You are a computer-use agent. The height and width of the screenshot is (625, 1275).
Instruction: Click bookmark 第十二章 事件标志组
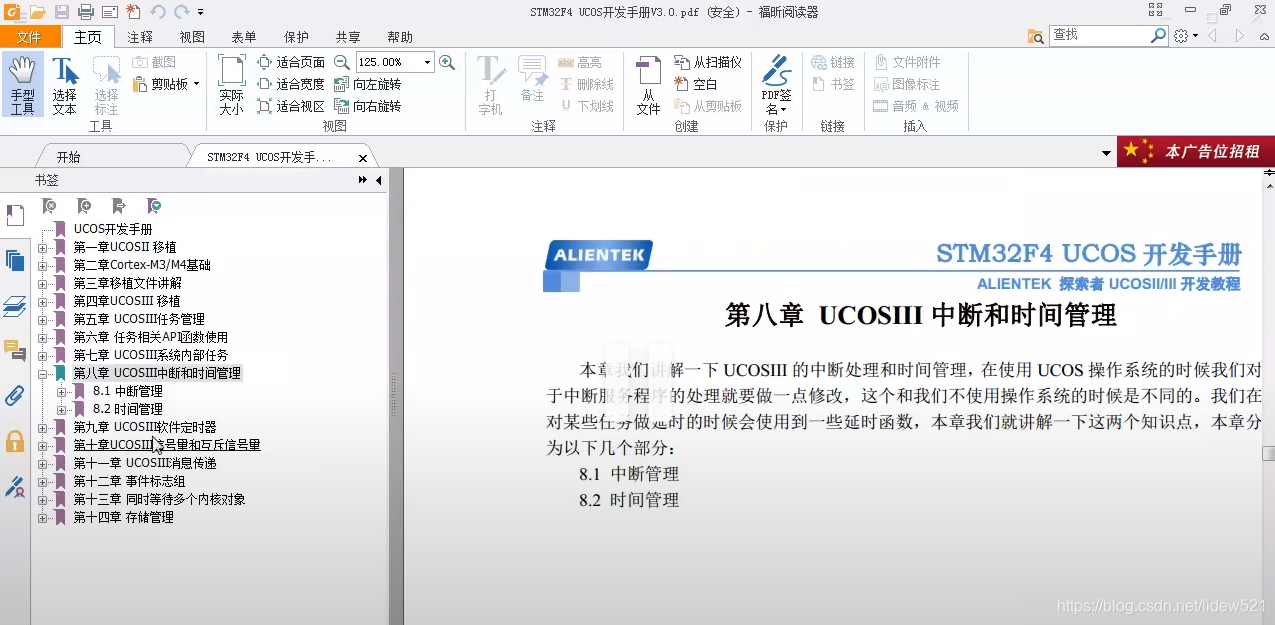pyautogui.click(x=129, y=481)
